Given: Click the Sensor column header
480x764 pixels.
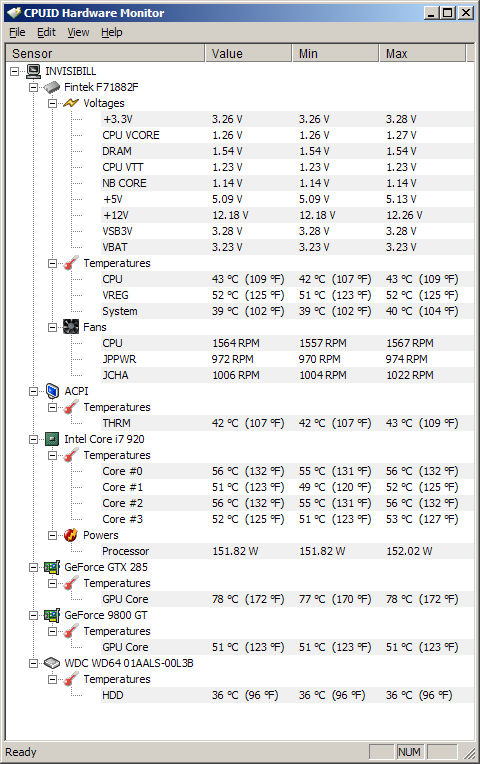Looking at the screenshot, I should point(105,53).
